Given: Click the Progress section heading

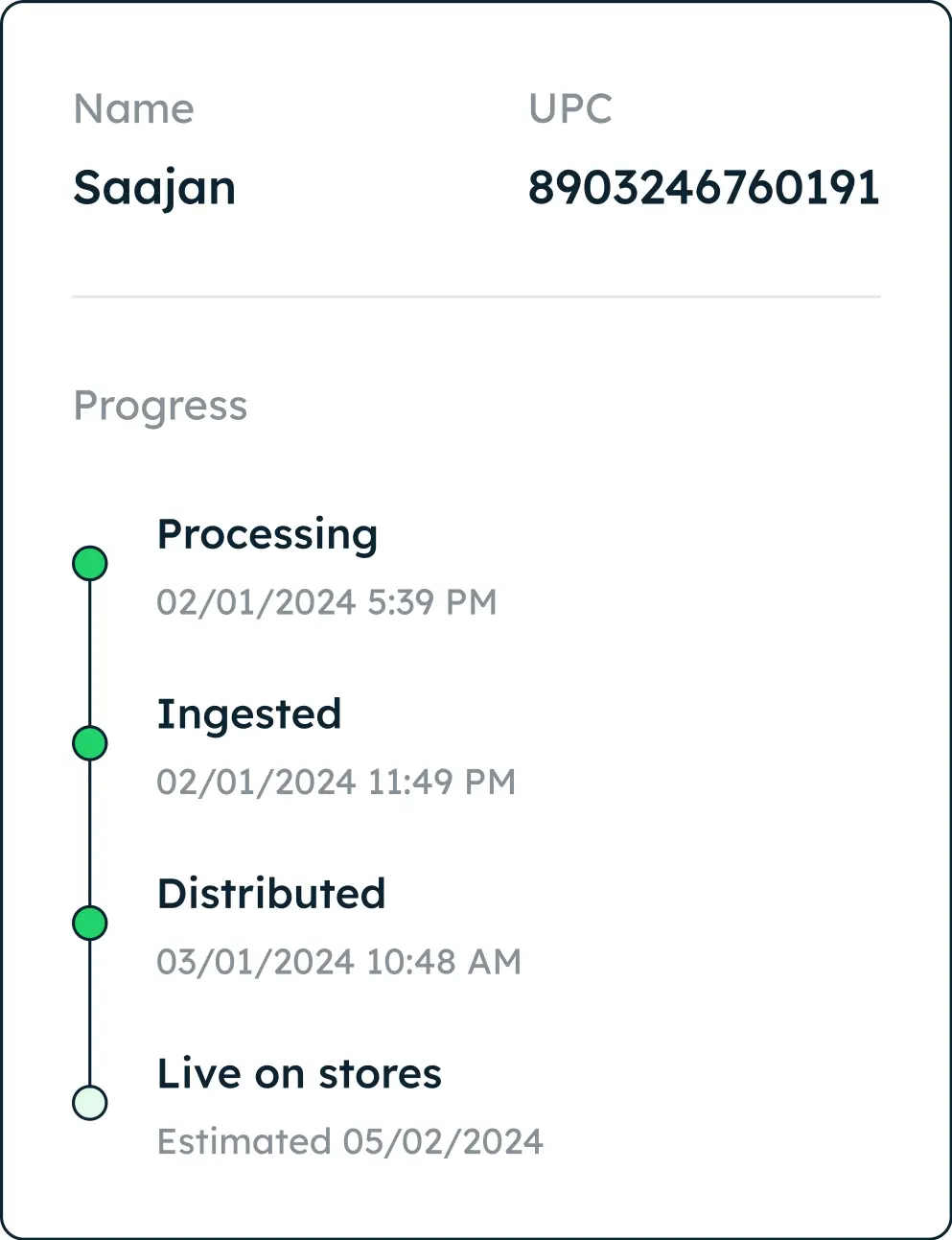Looking at the screenshot, I should click(x=160, y=407).
